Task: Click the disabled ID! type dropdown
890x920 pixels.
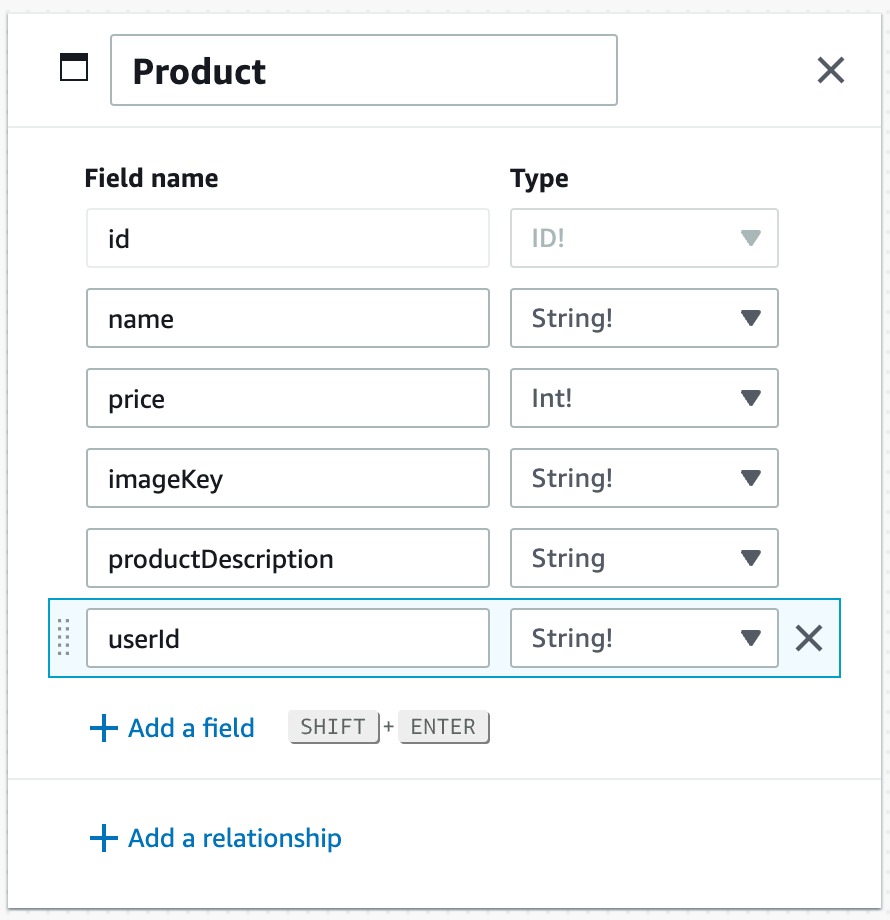Action: coord(644,238)
